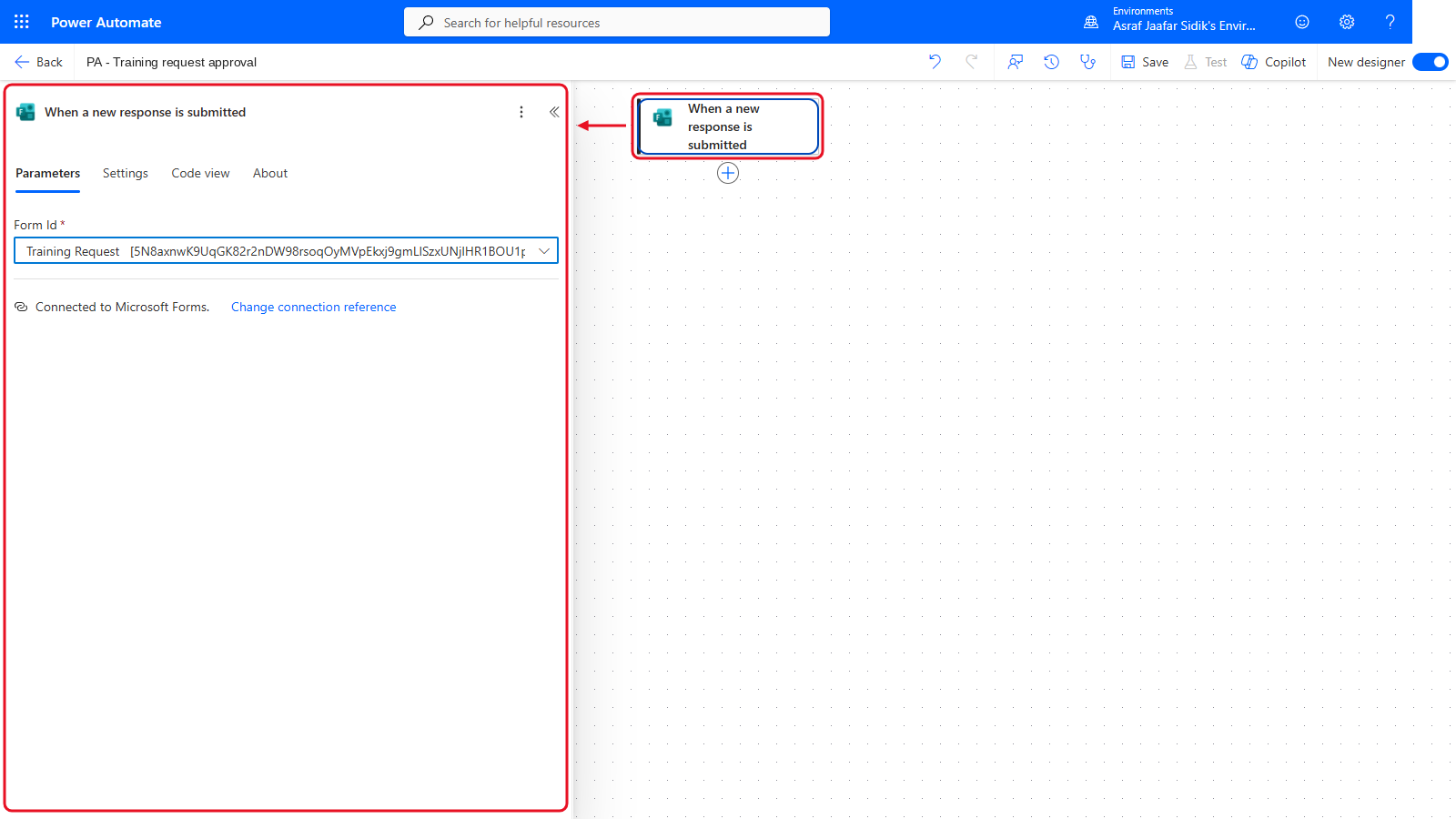Click the Environments globe icon
The width and height of the screenshot is (1456, 819).
pyautogui.click(x=1091, y=22)
